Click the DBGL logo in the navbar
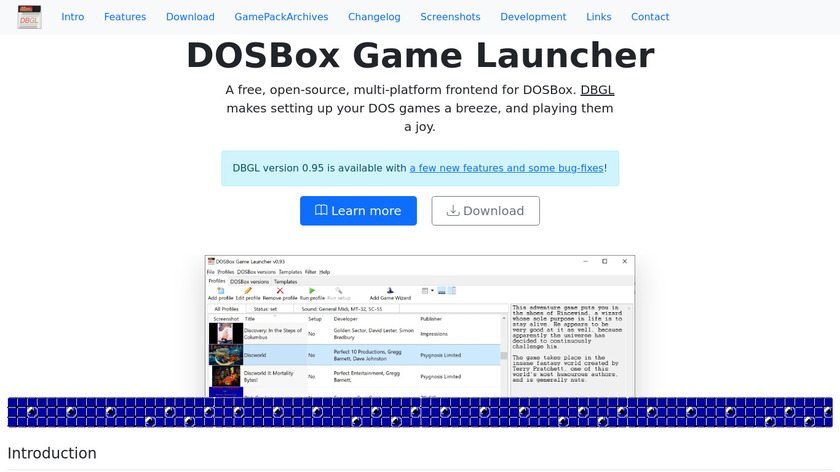840x472 pixels. [x=29, y=17]
